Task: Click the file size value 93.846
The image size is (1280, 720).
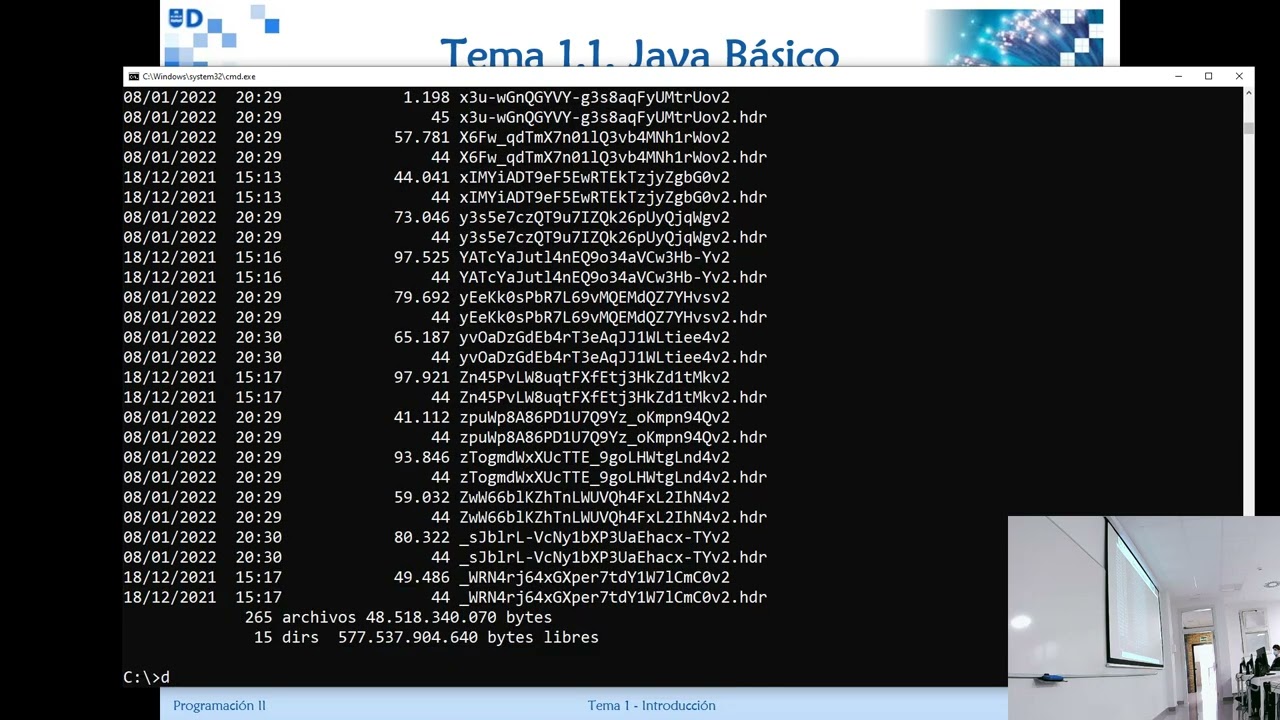Action: point(422,457)
